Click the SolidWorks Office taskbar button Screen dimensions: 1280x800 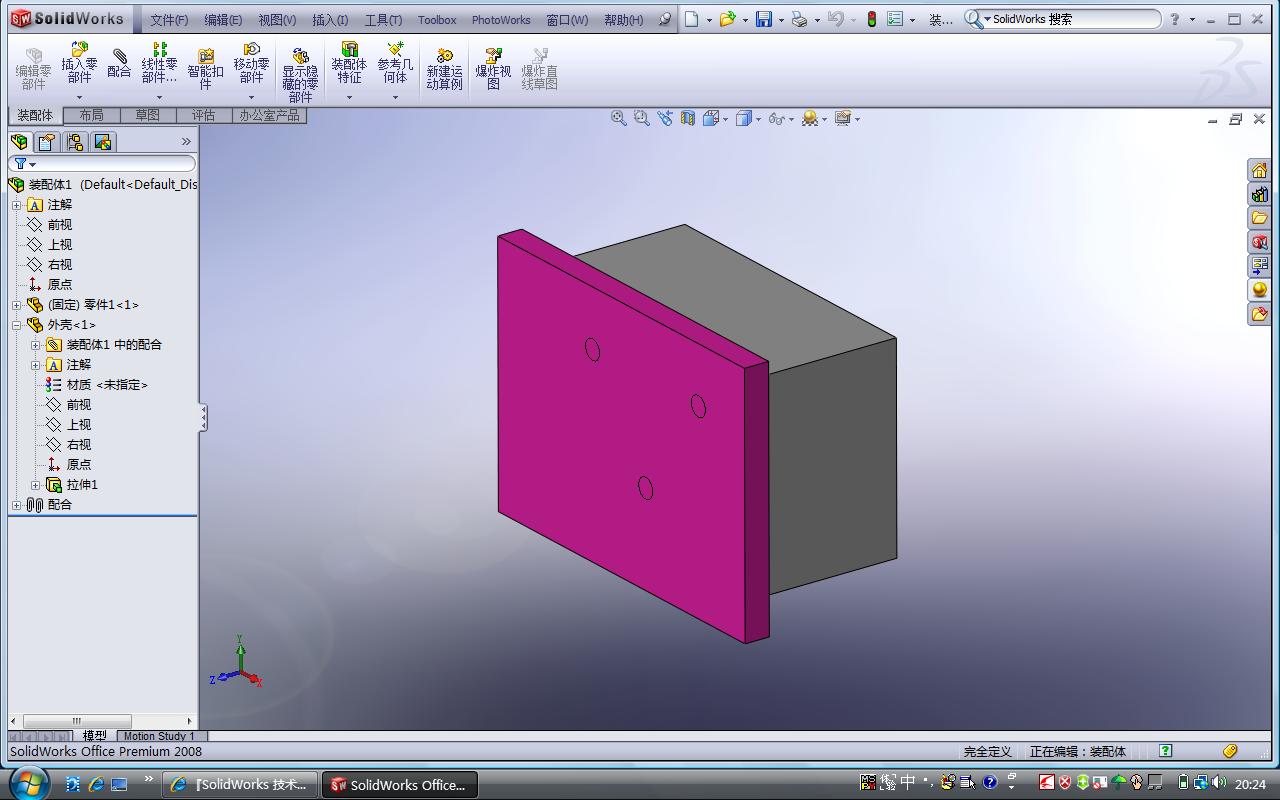(x=399, y=785)
